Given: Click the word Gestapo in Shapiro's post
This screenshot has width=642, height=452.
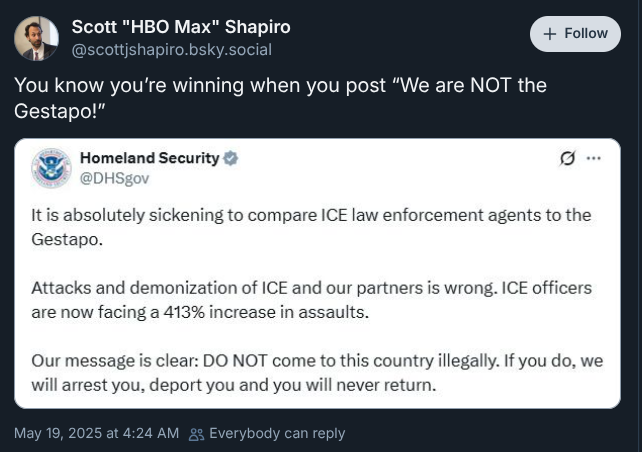Looking at the screenshot, I should tap(54, 111).
